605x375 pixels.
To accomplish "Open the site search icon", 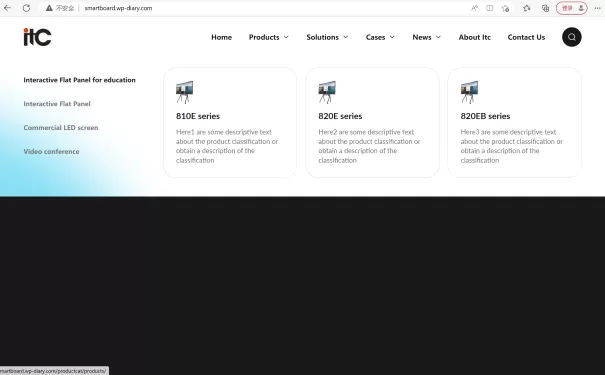I will click(571, 37).
